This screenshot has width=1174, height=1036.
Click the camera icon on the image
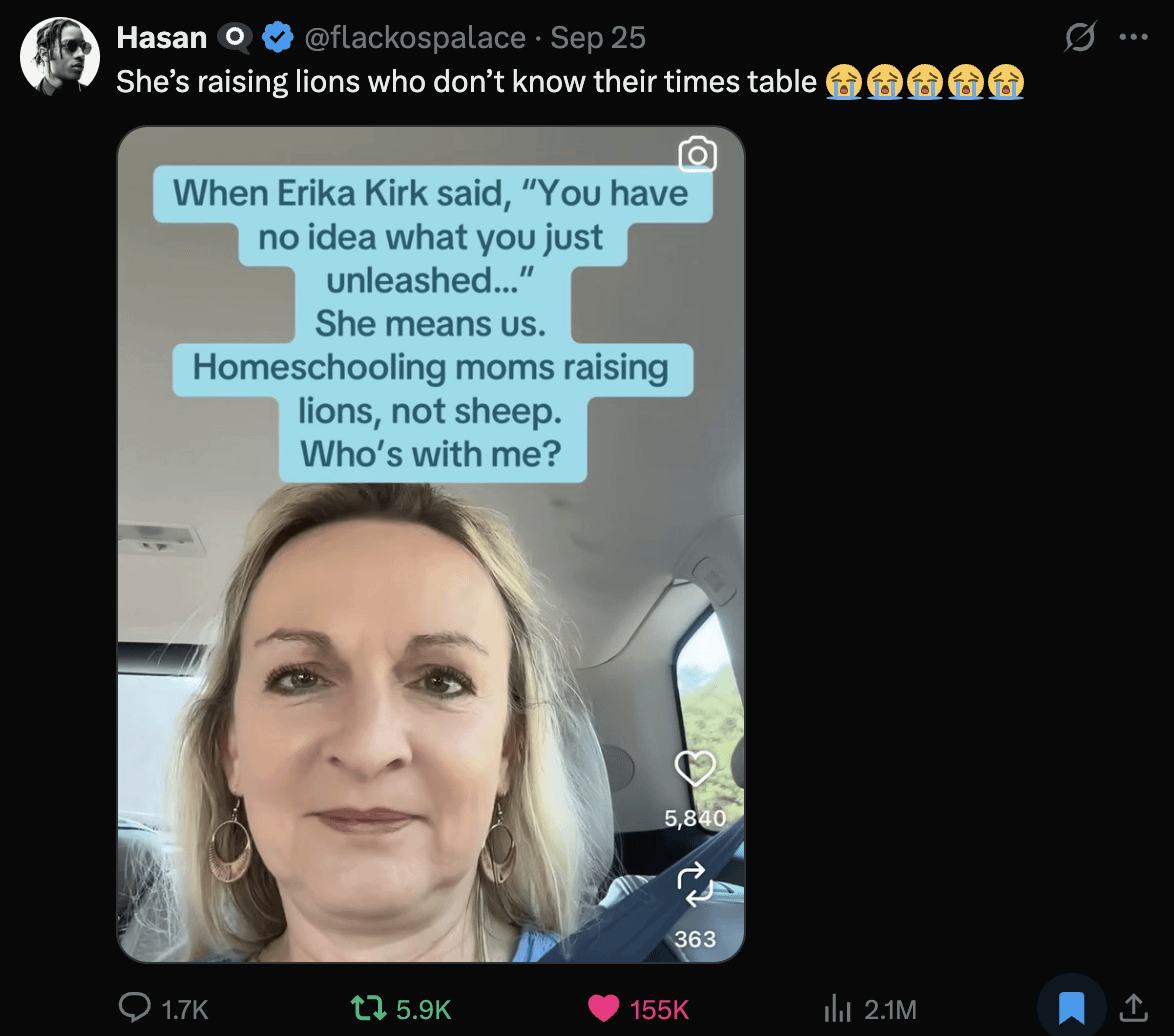pyautogui.click(x=697, y=154)
